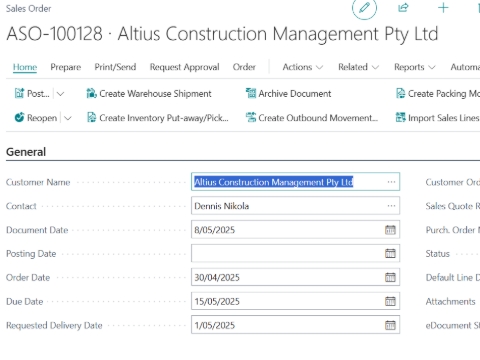The image size is (480, 360).
Task: Click the Contact field Dennis Nikola
Action: (295, 206)
